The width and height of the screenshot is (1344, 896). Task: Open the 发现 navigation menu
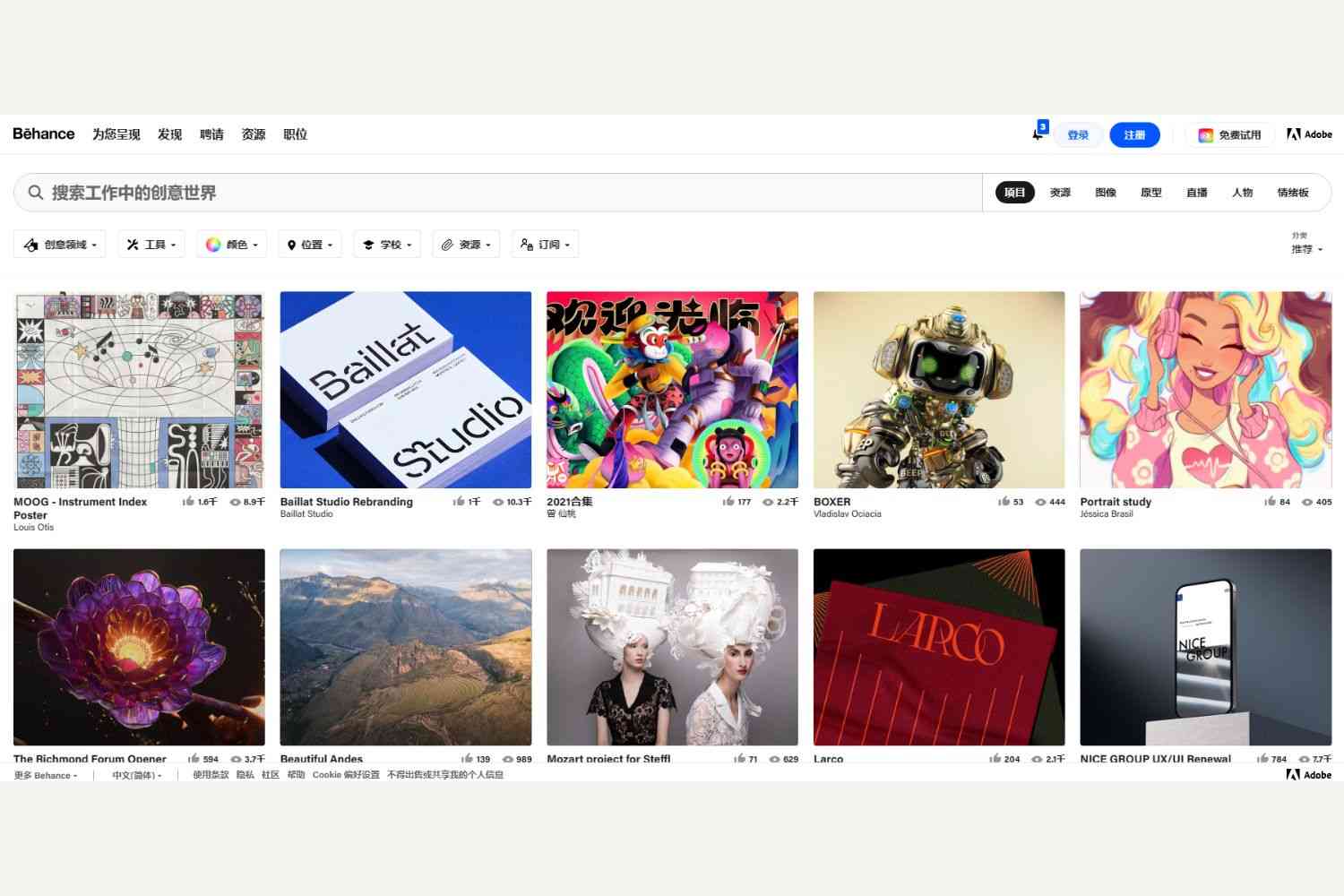coord(169,134)
